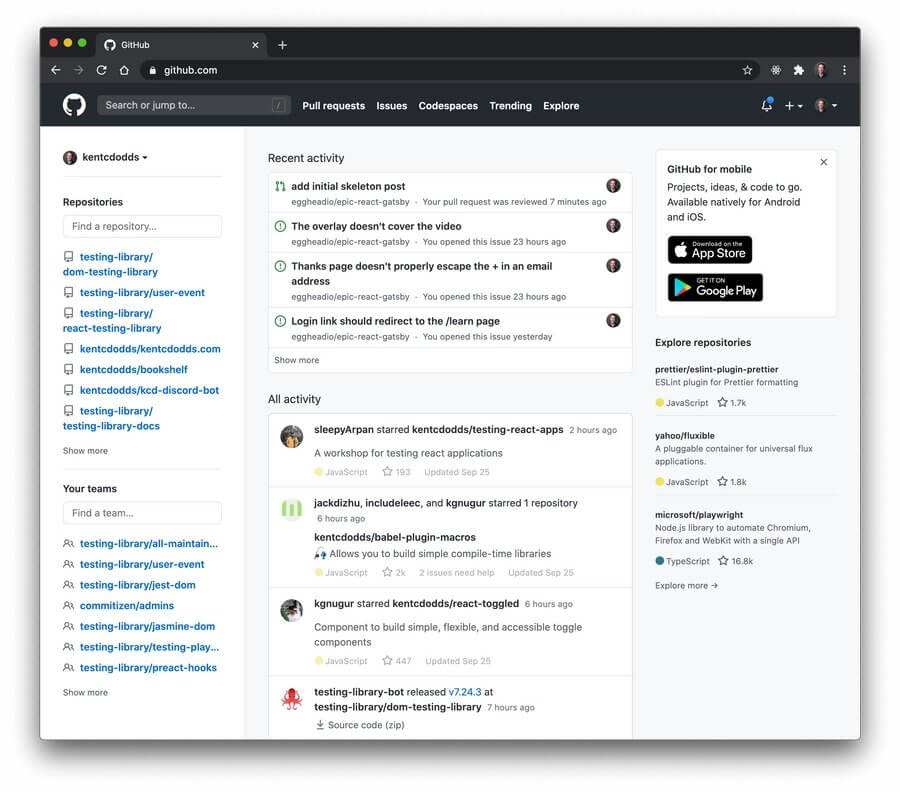The image size is (900, 792).
Task: Dismiss the GitHub for mobile card
Action: 824,162
